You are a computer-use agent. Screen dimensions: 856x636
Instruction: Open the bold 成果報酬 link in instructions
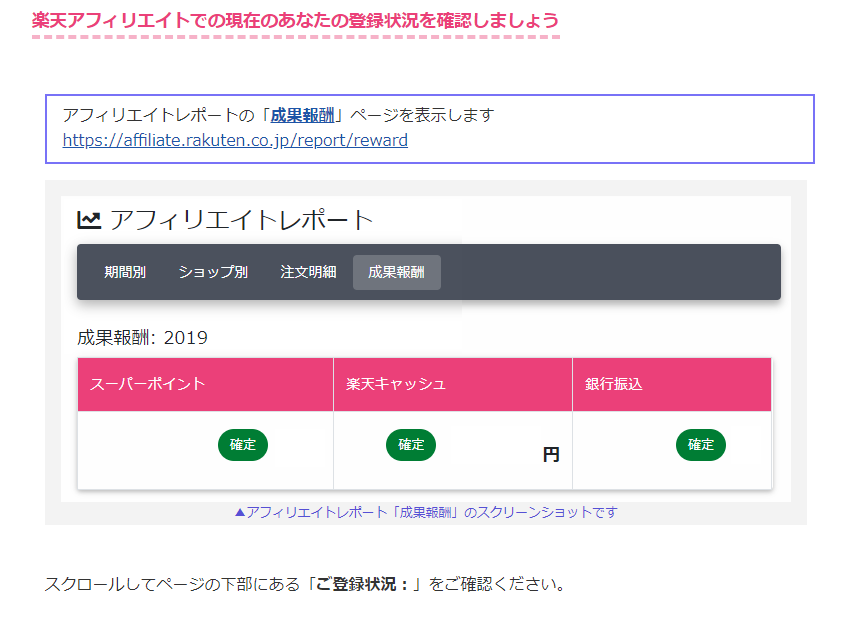tap(302, 115)
